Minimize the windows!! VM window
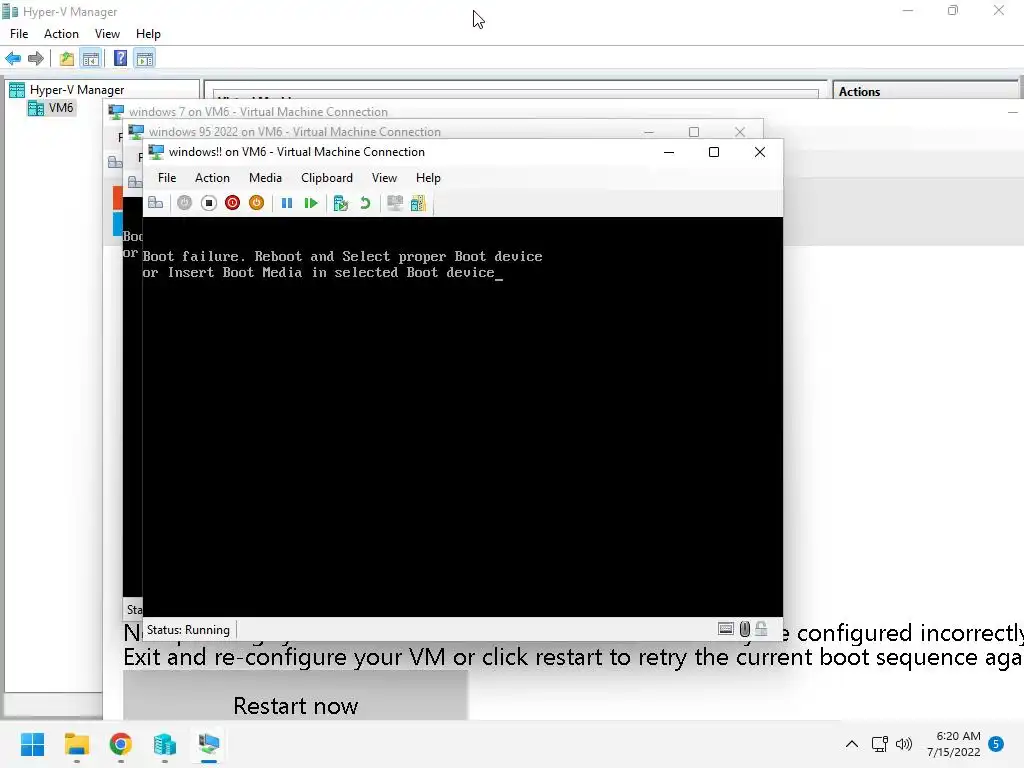1024x768 pixels. (669, 152)
